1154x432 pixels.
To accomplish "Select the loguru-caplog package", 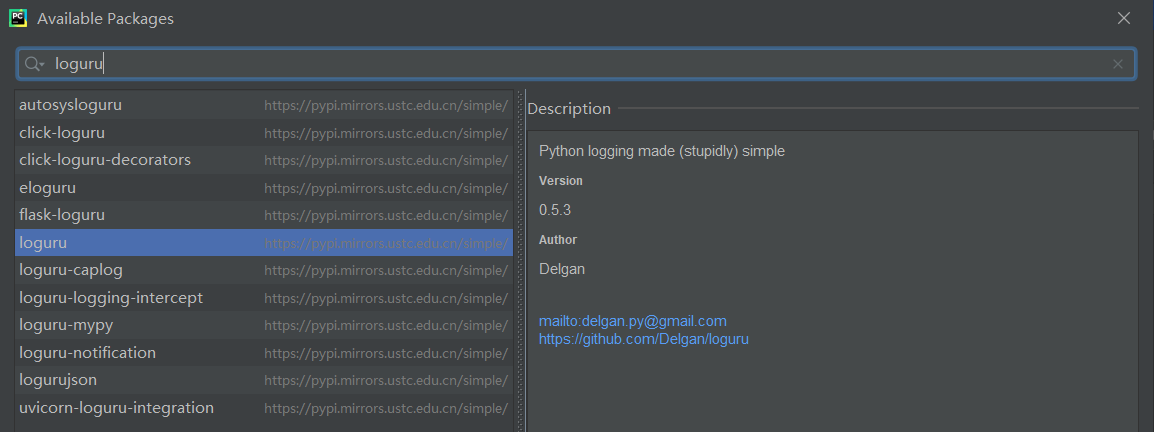I will (x=71, y=270).
